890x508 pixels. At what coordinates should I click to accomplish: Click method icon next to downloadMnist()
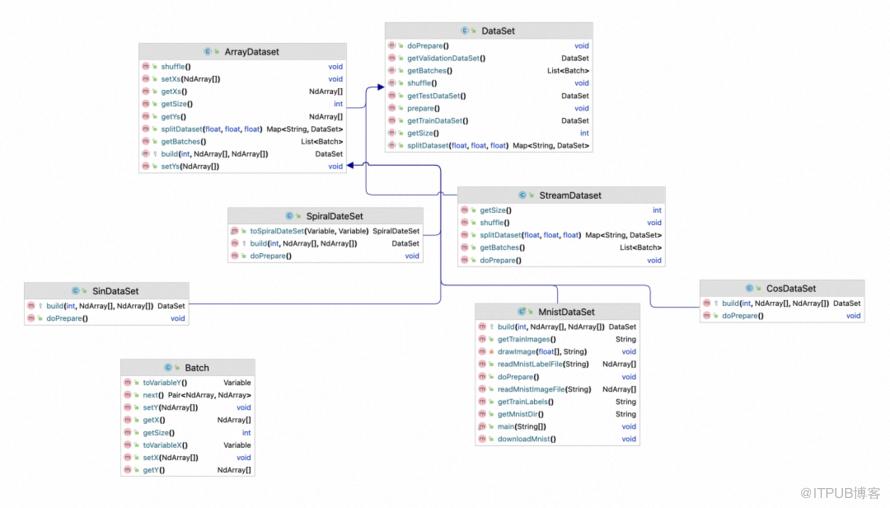tap(482, 439)
